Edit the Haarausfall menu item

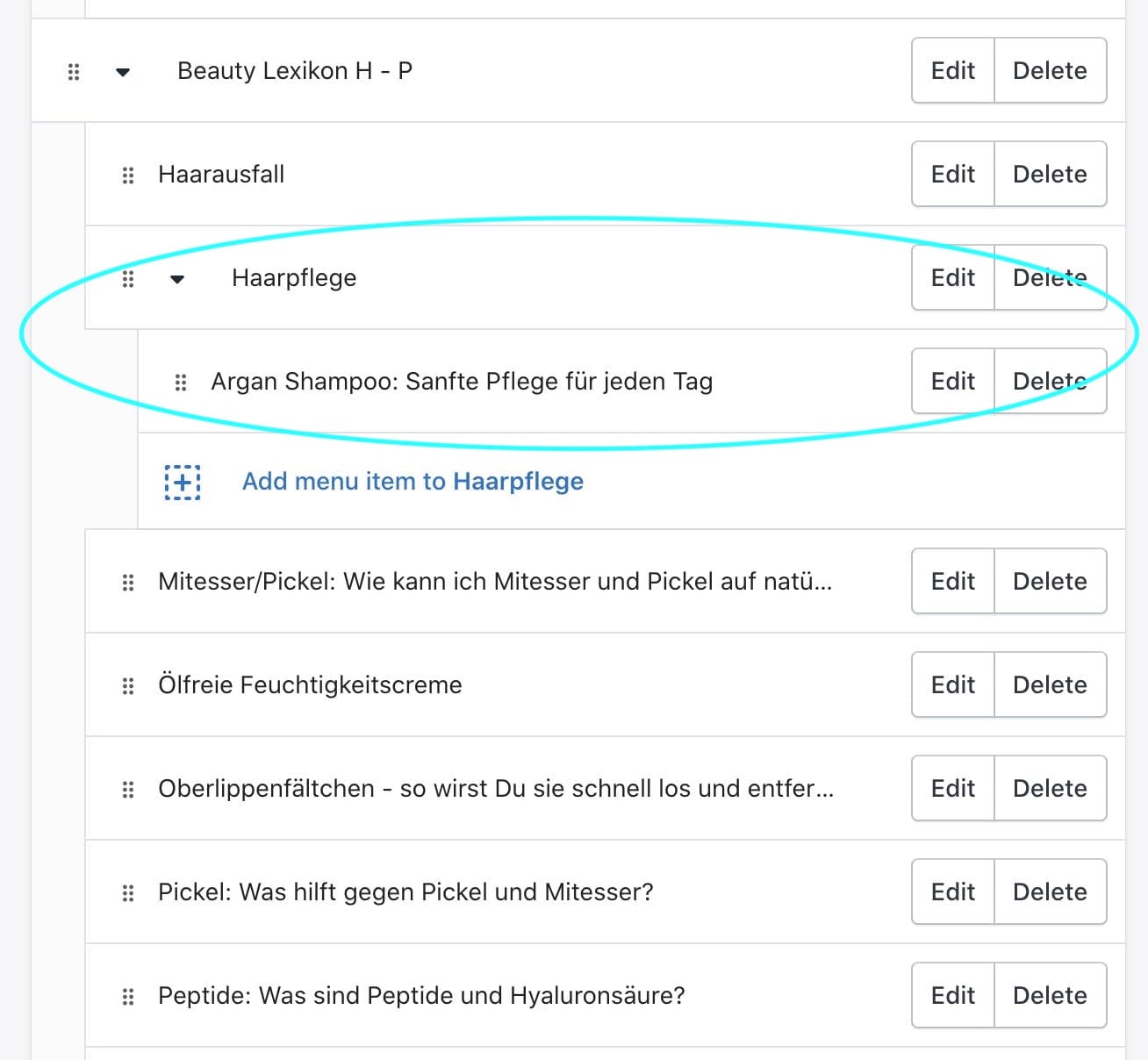pos(952,174)
